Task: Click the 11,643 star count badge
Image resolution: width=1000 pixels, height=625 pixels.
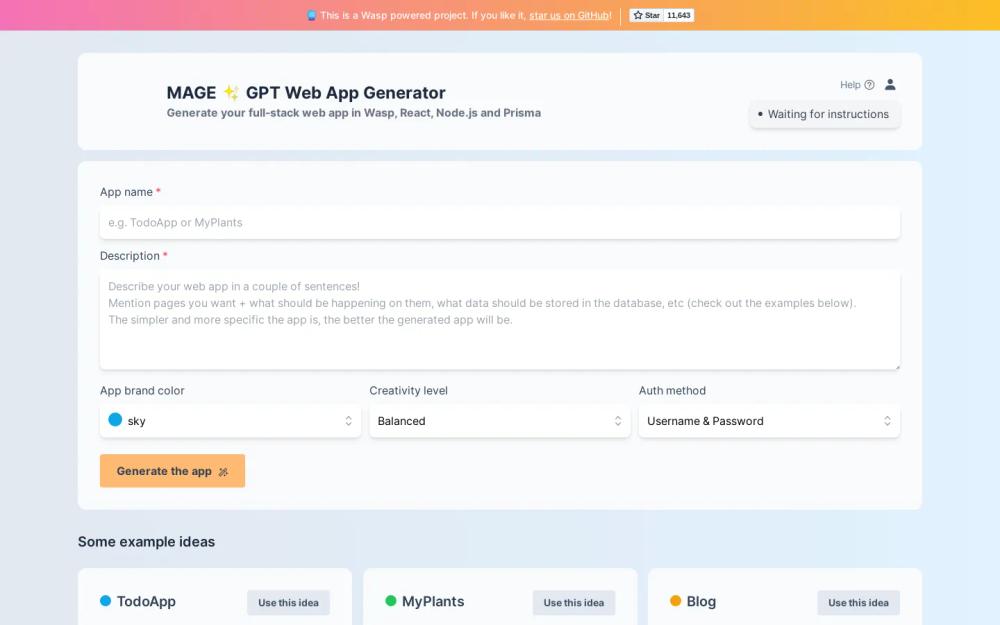Action: coord(679,15)
